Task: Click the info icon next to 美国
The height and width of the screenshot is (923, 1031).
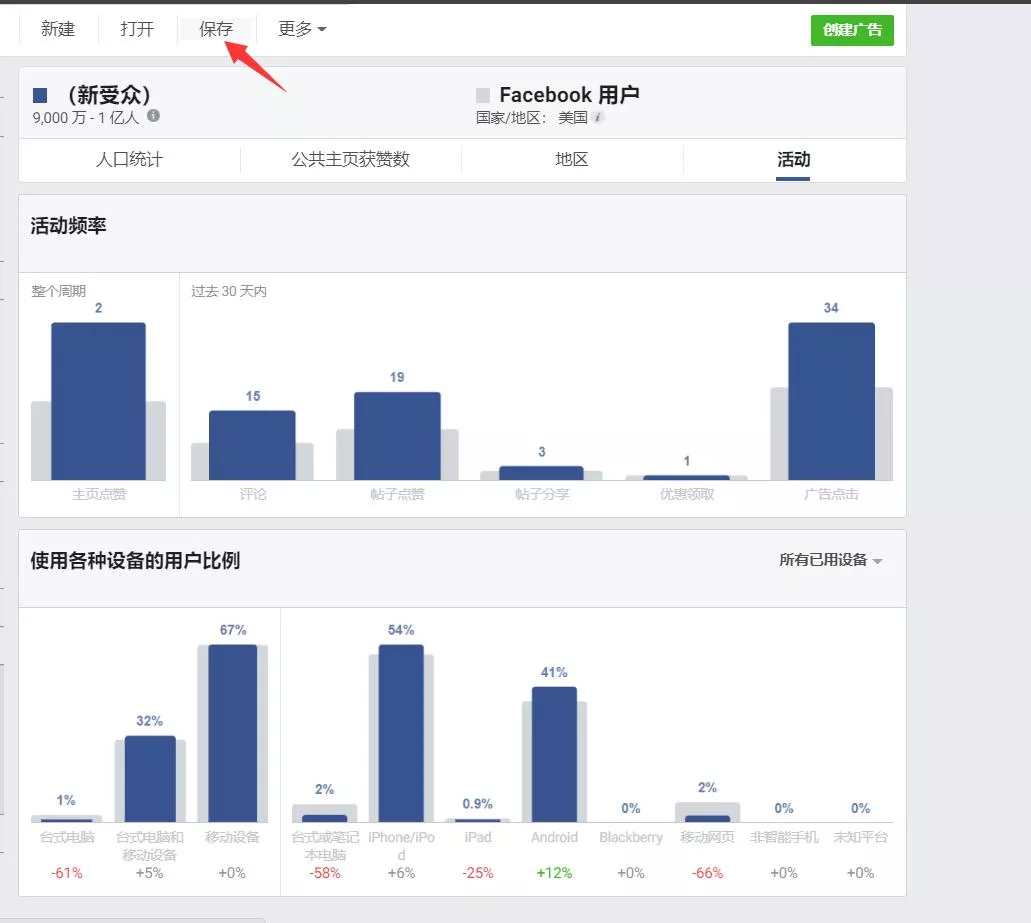Action: (x=598, y=118)
